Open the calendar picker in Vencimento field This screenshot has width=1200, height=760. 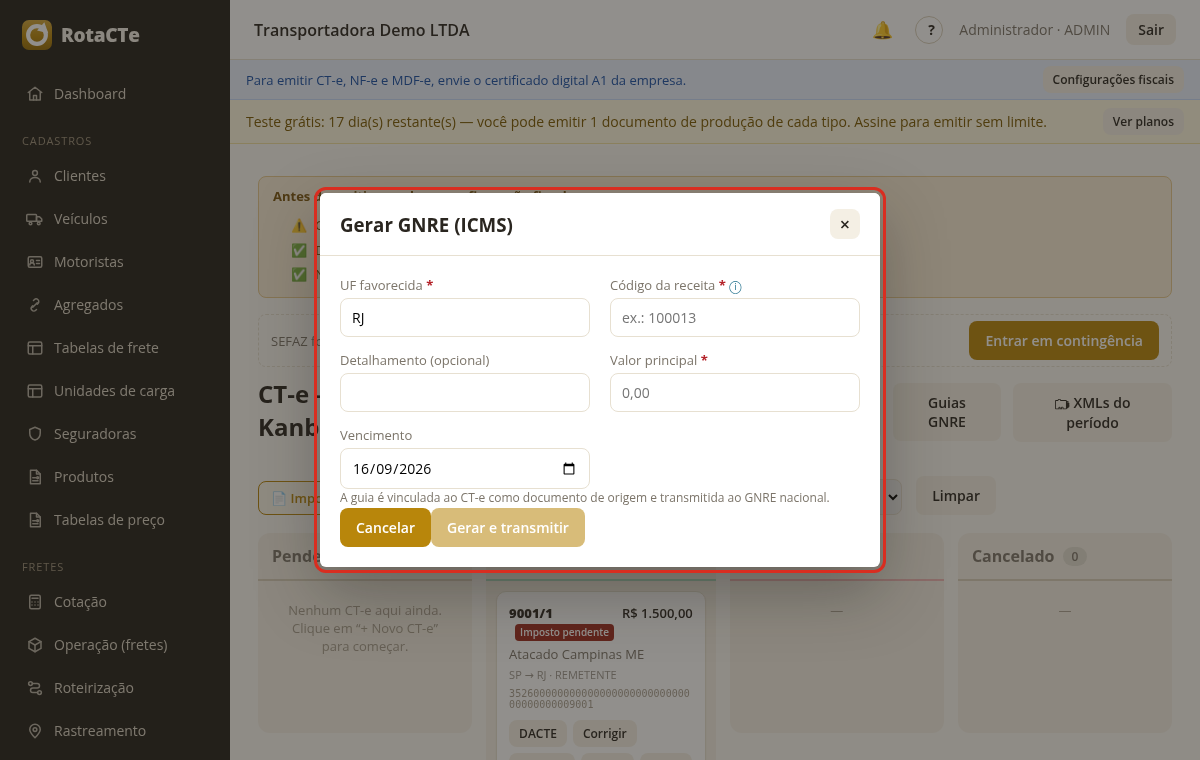click(569, 468)
